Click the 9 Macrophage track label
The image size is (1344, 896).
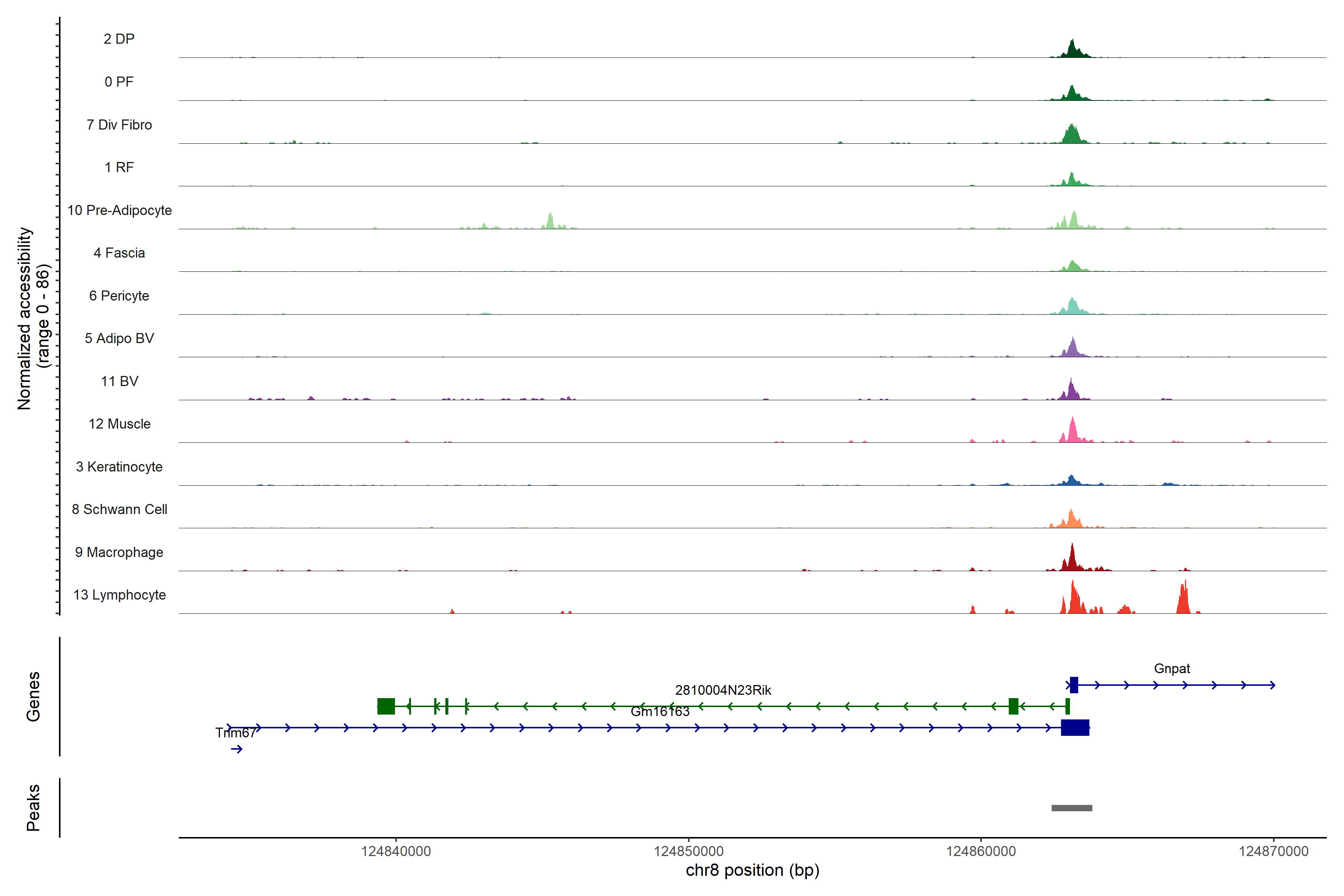click(x=119, y=552)
